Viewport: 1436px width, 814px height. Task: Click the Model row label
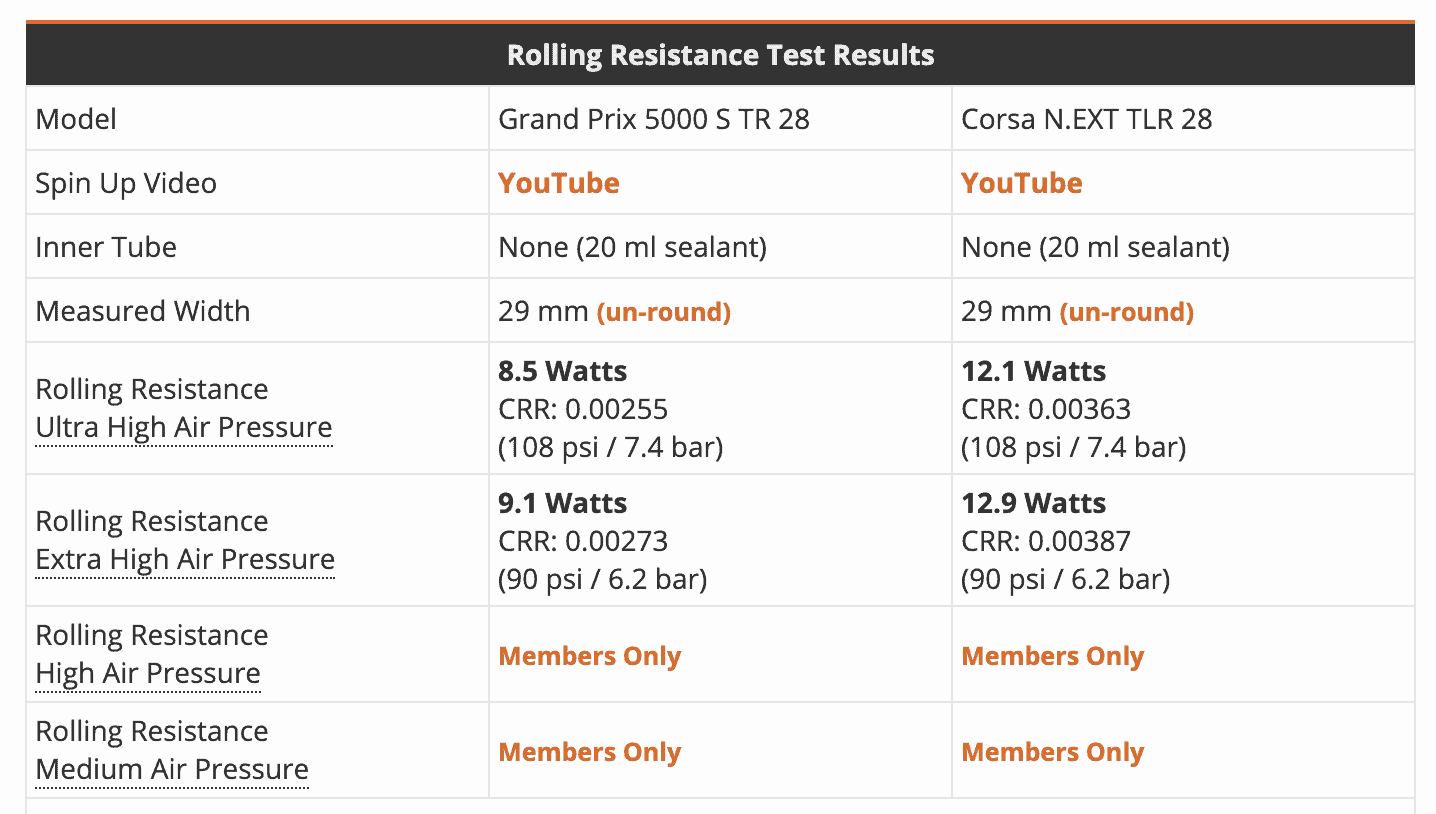[76, 119]
